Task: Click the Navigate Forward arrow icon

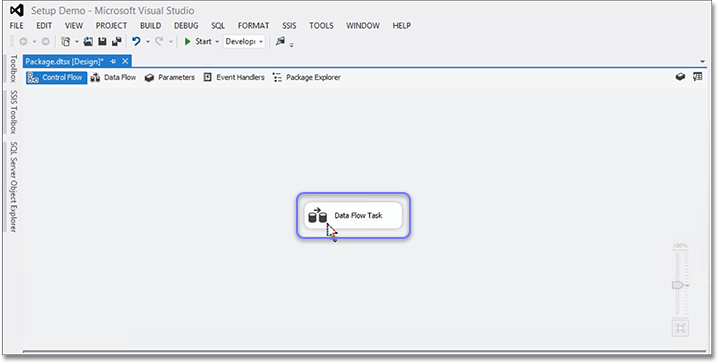Action: click(x=45, y=42)
